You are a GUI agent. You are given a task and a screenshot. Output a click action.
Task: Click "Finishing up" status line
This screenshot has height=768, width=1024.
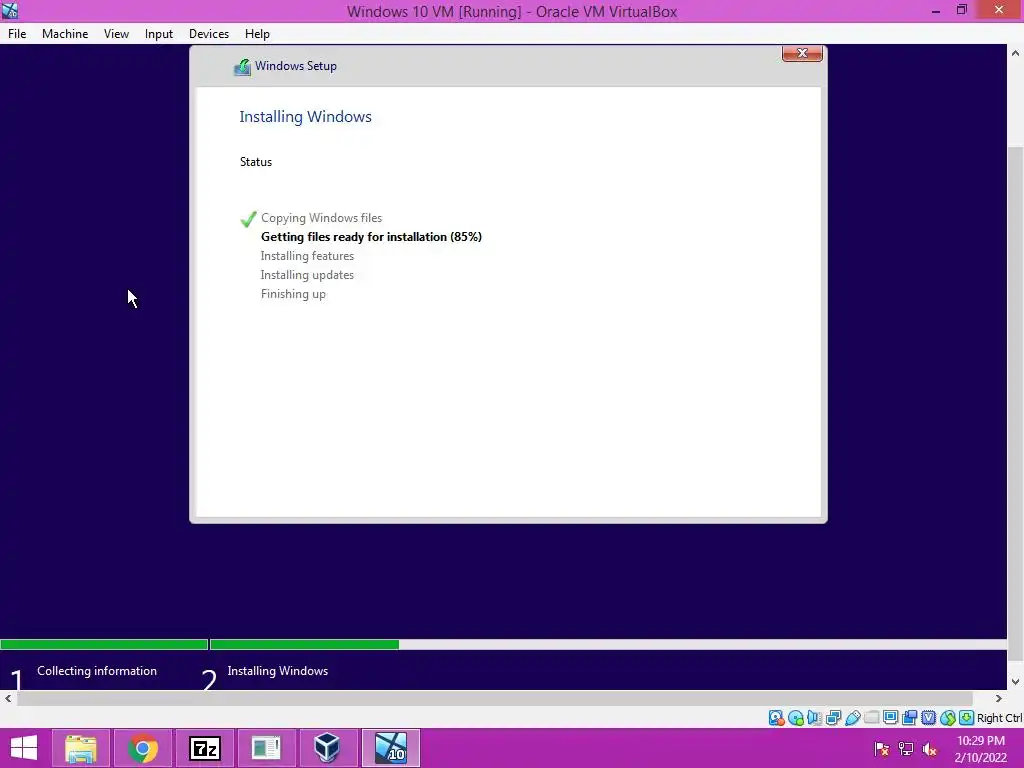pos(293,294)
